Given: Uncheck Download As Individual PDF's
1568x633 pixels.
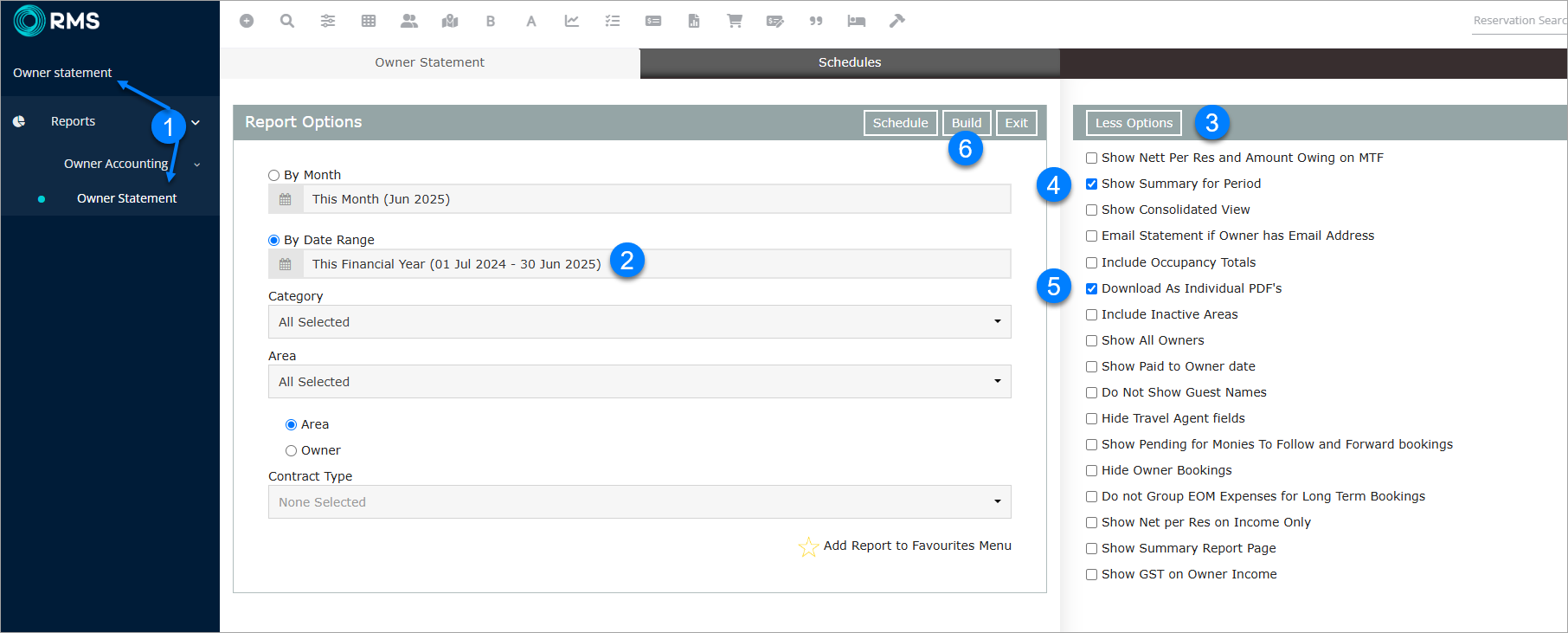Looking at the screenshot, I should pyautogui.click(x=1092, y=289).
